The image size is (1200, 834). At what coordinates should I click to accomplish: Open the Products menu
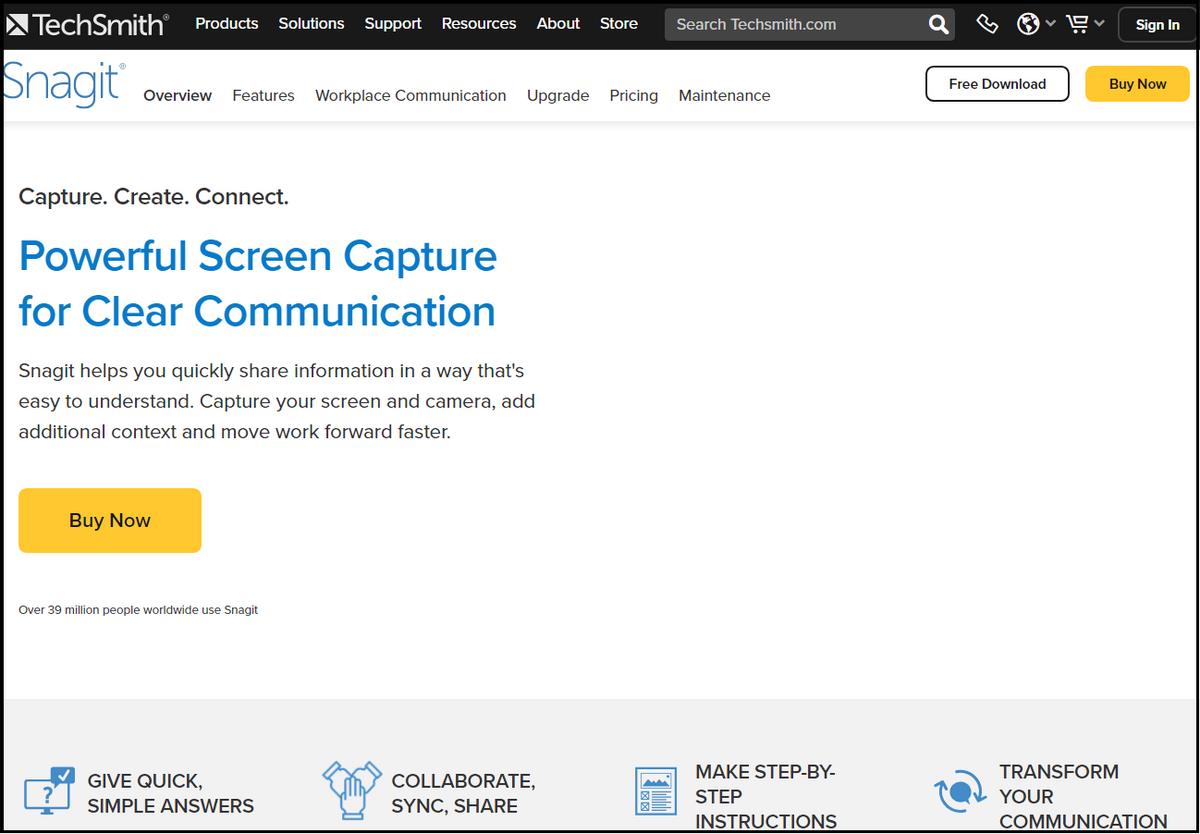(226, 24)
